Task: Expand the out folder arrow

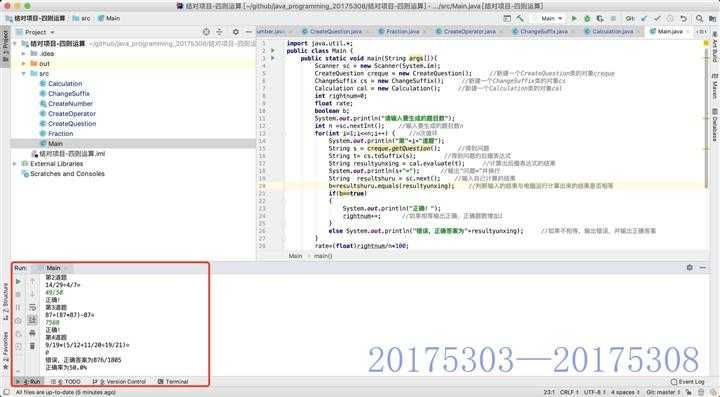Action: point(24,63)
